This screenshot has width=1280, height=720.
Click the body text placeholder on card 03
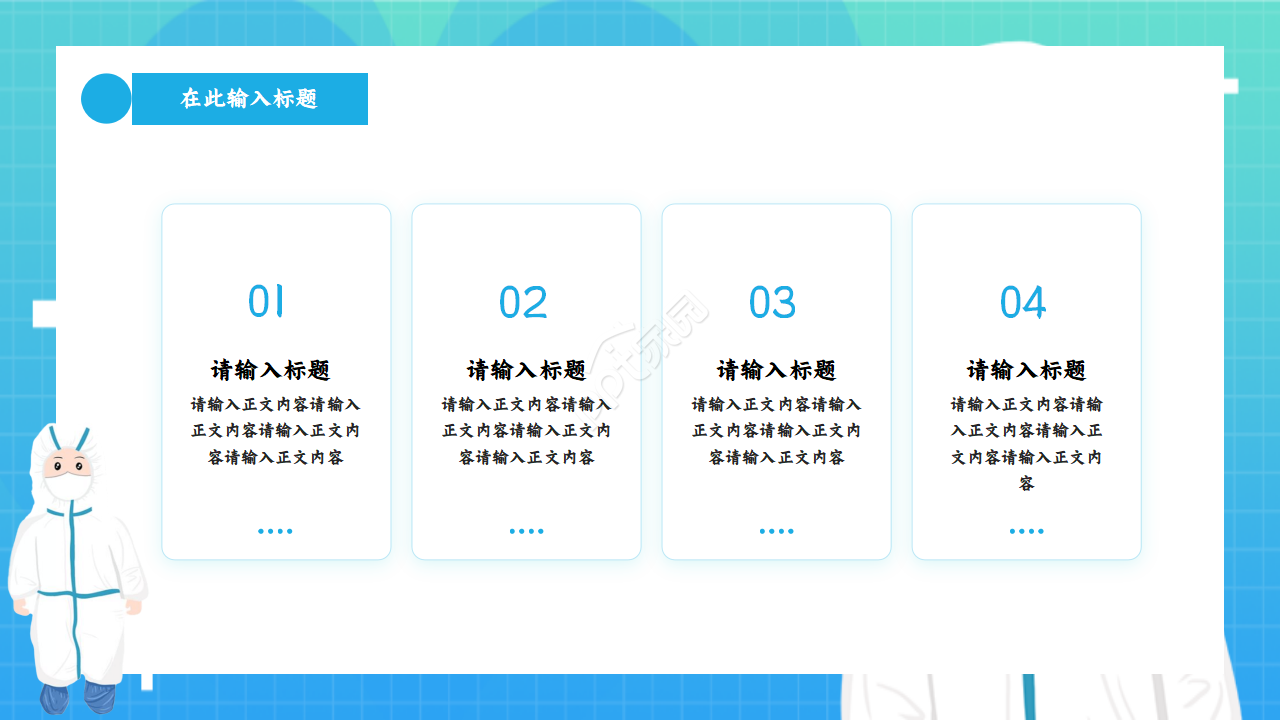tap(776, 431)
